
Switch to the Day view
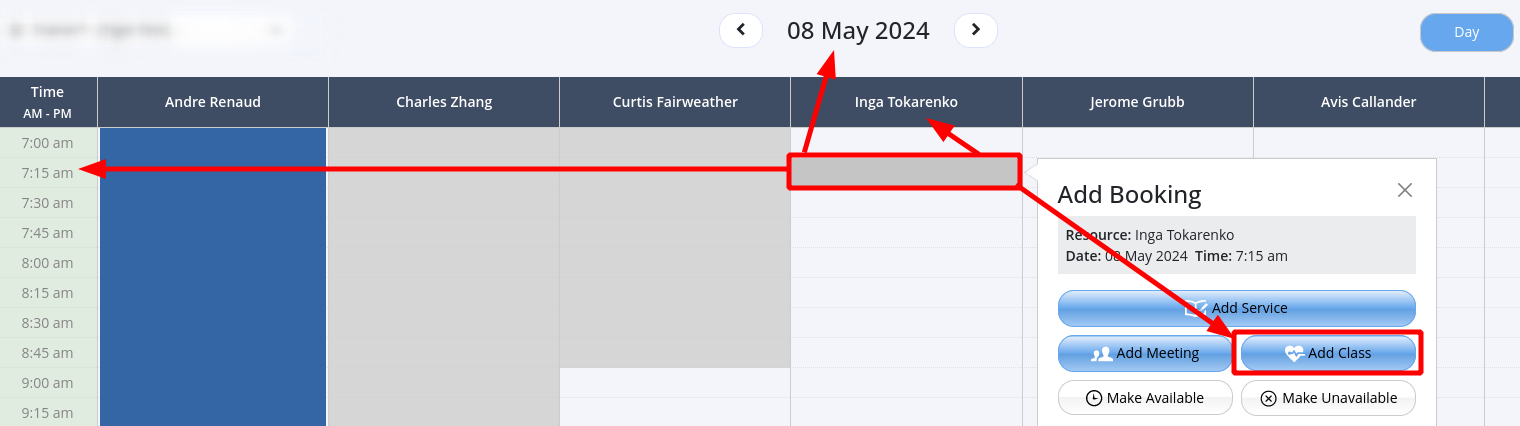pos(1466,32)
